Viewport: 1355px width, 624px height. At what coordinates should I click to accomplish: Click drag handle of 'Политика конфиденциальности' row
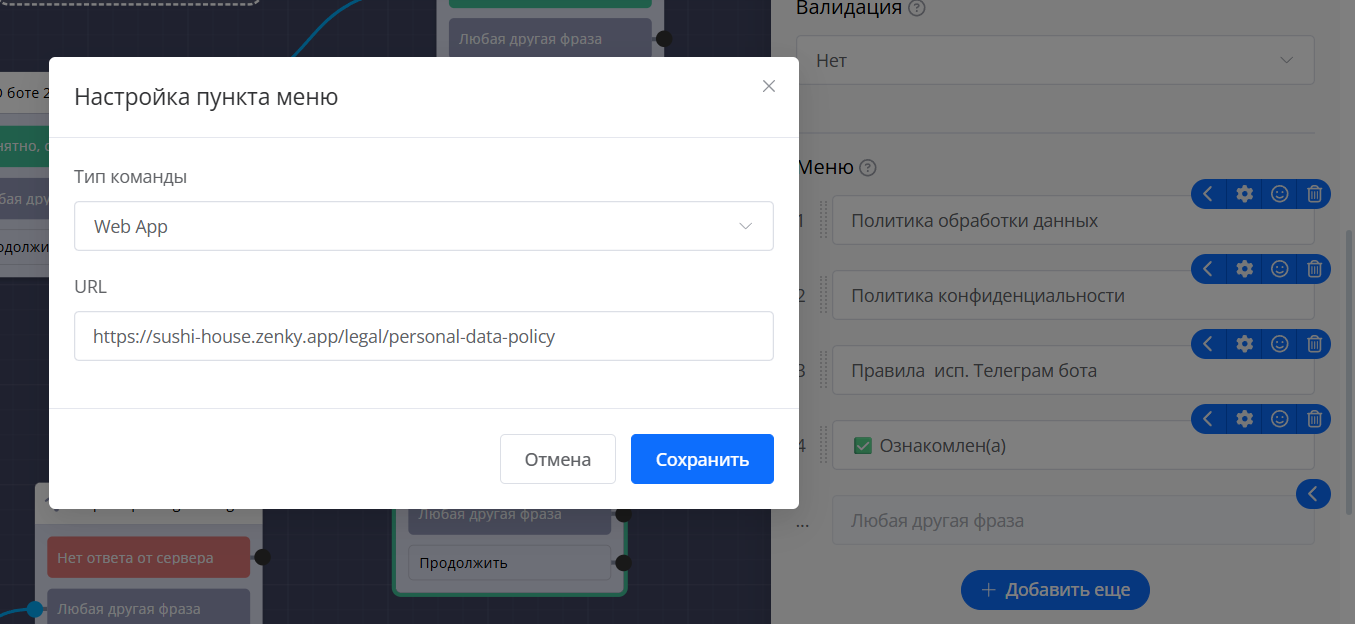(824, 296)
